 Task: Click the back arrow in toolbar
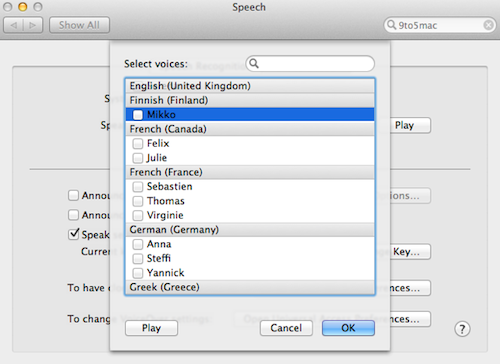tap(14, 25)
